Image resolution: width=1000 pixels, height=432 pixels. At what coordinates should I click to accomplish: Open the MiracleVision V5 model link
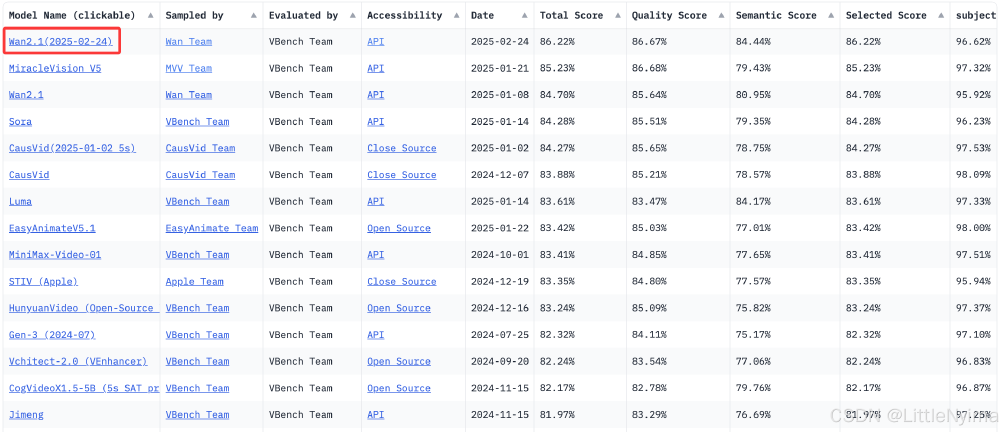tap(54, 68)
